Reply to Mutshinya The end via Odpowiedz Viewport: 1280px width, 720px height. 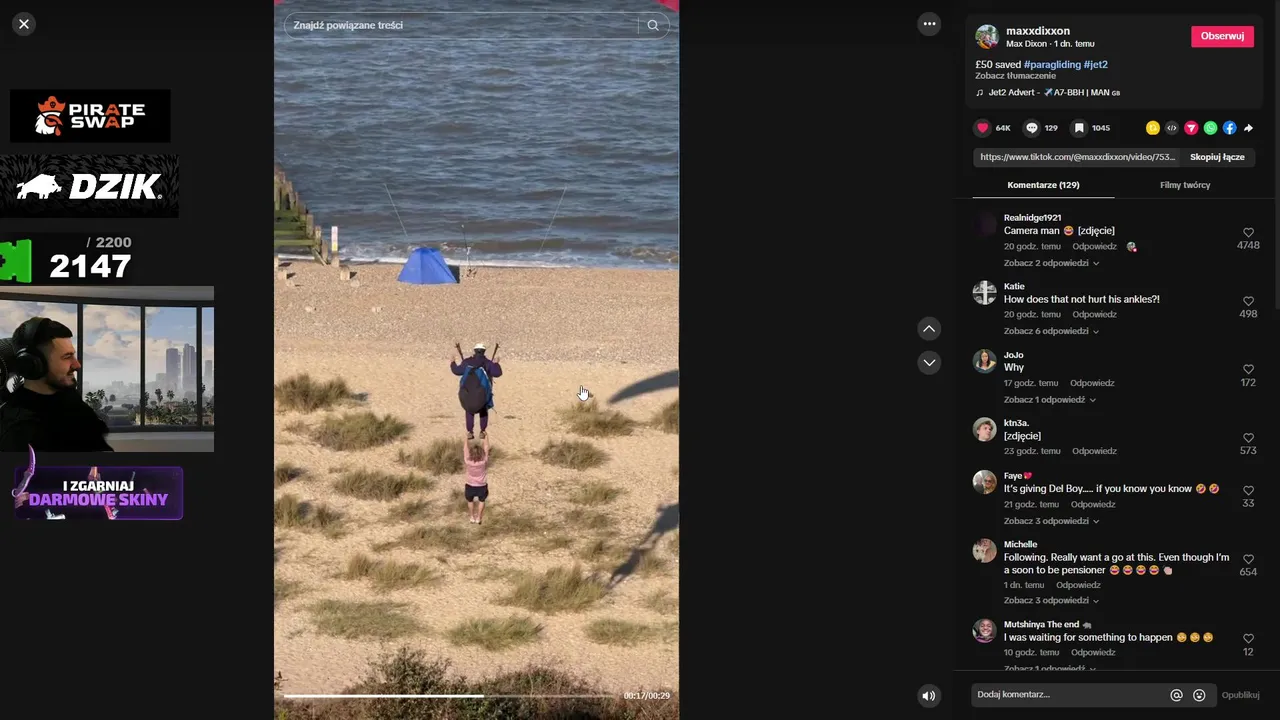tap(1092, 652)
